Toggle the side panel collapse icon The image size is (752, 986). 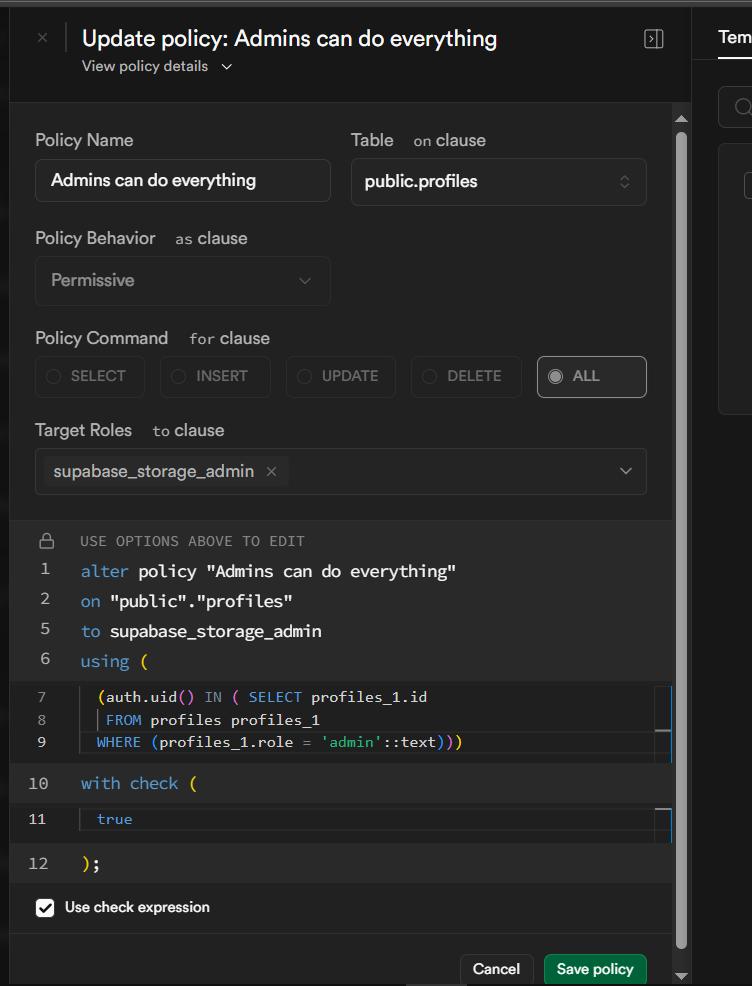point(654,39)
